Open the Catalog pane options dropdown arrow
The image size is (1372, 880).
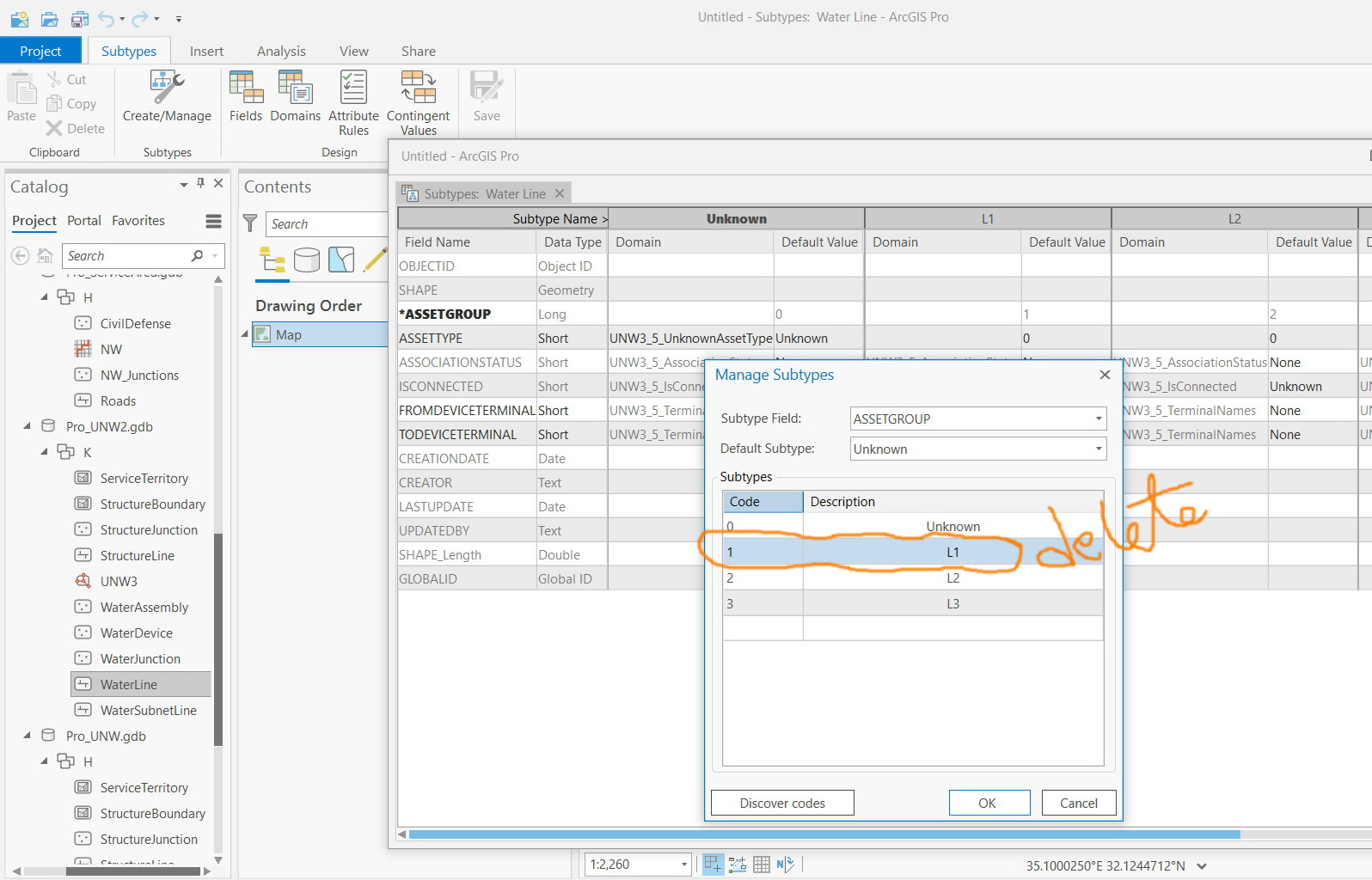pos(183,185)
